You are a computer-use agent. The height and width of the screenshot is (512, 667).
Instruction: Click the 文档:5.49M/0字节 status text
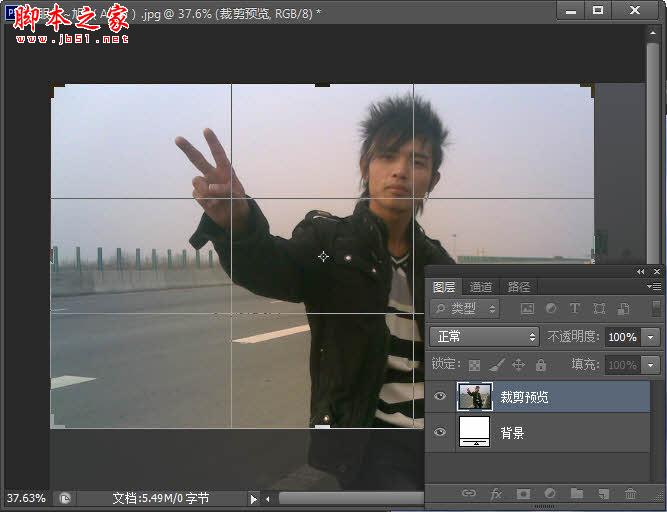click(161, 498)
